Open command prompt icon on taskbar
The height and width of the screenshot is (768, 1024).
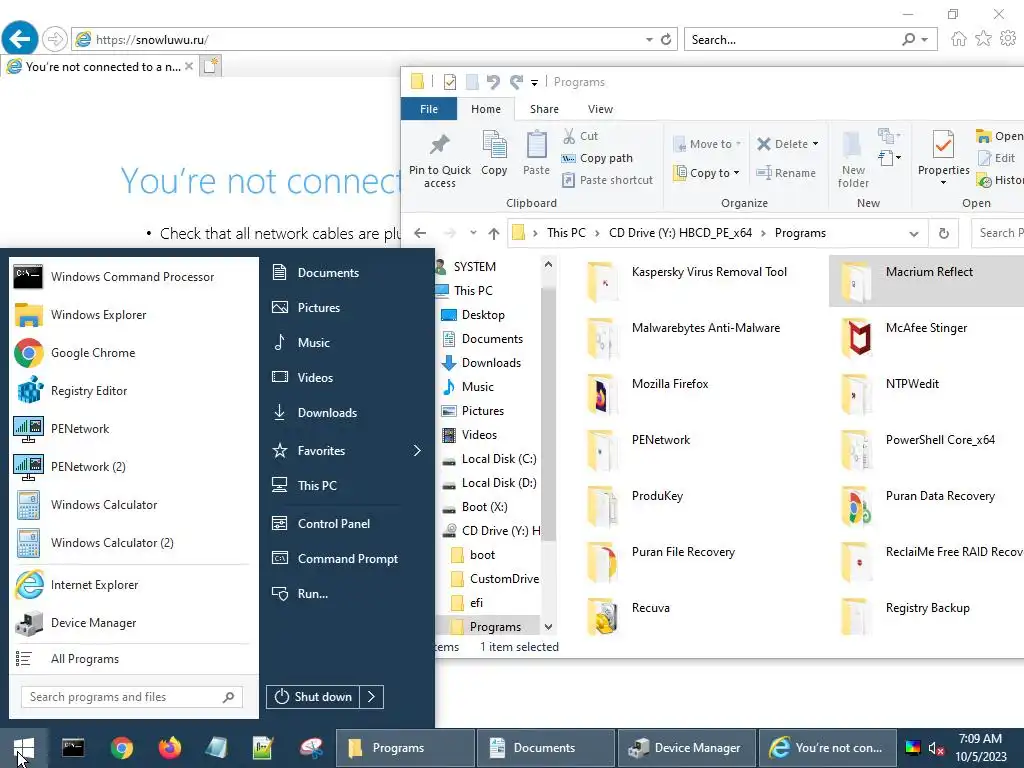pyautogui.click(x=73, y=748)
